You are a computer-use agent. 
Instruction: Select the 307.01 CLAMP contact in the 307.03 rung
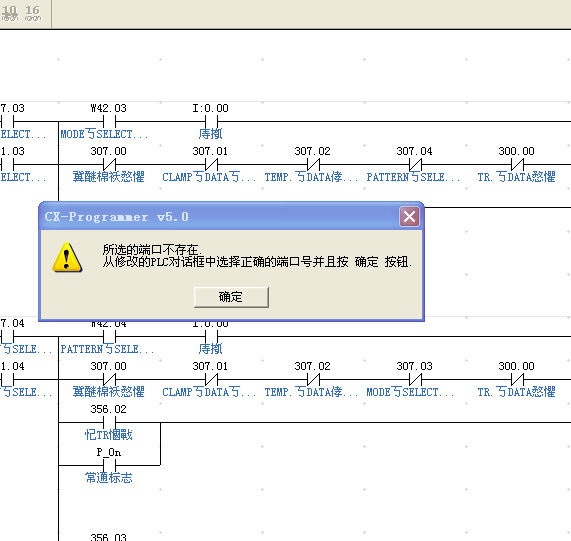pyautogui.click(x=211, y=379)
